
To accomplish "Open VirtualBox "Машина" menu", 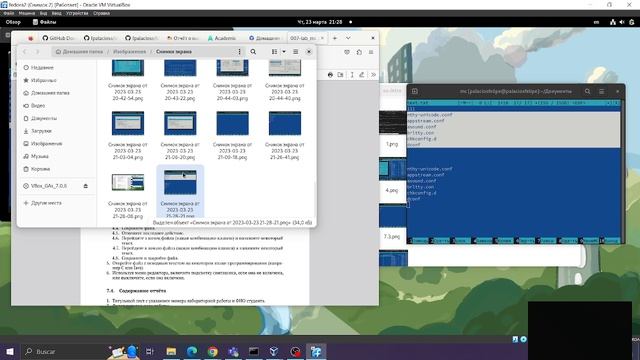I will click(x=27, y=13).
